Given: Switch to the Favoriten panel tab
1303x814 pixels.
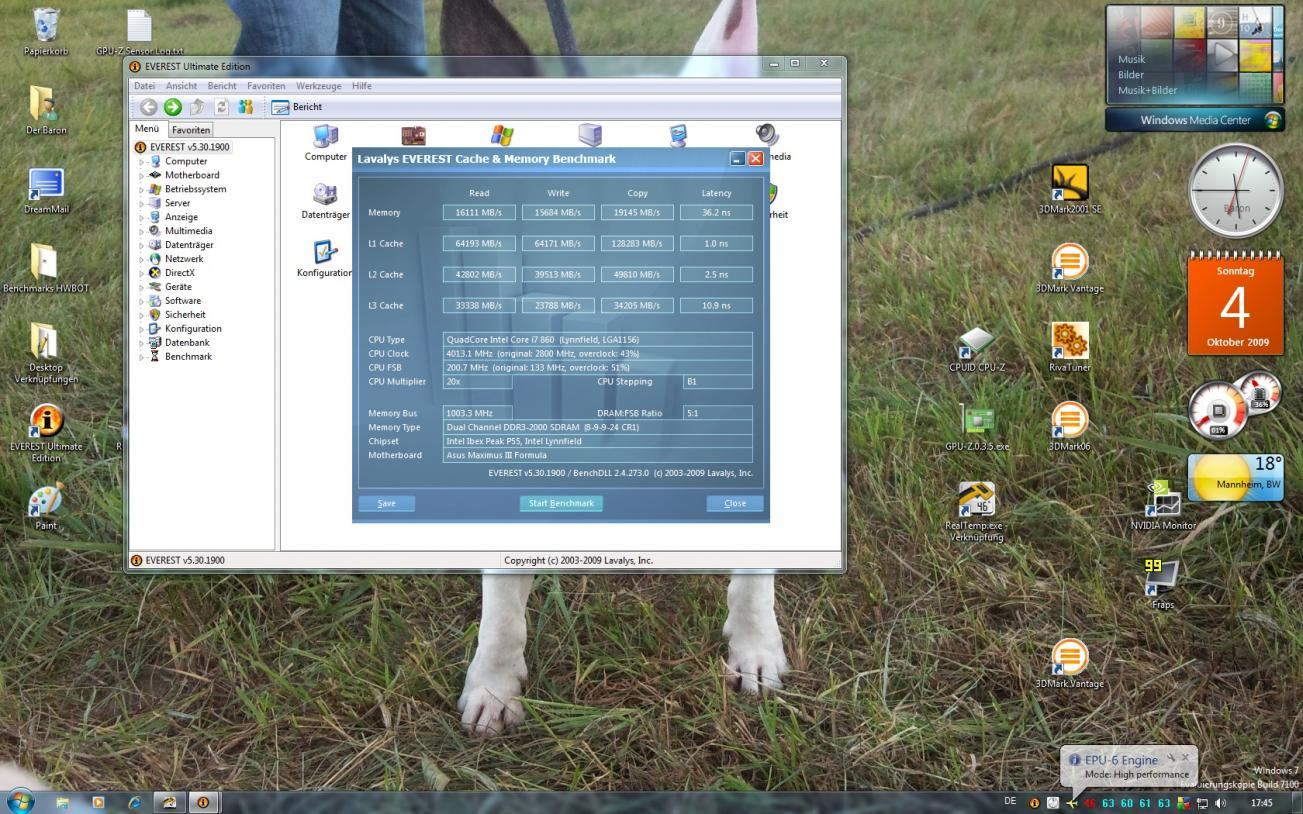Looking at the screenshot, I should tap(190, 130).
